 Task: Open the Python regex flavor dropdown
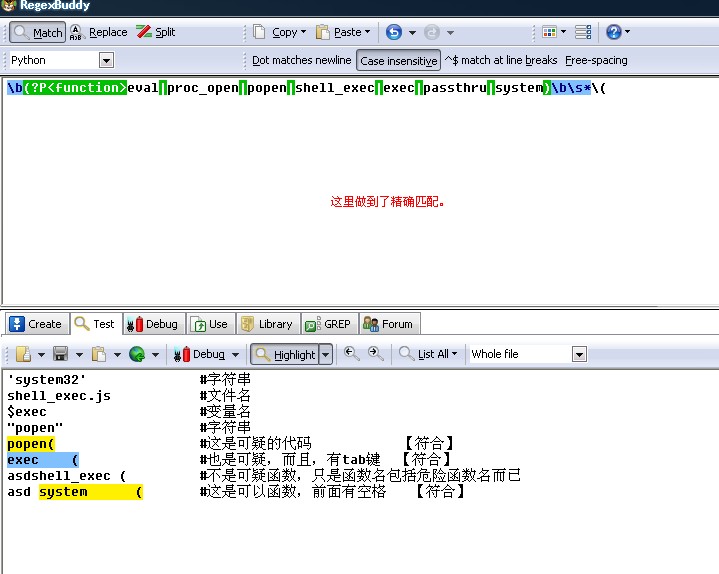(x=106, y=60)
